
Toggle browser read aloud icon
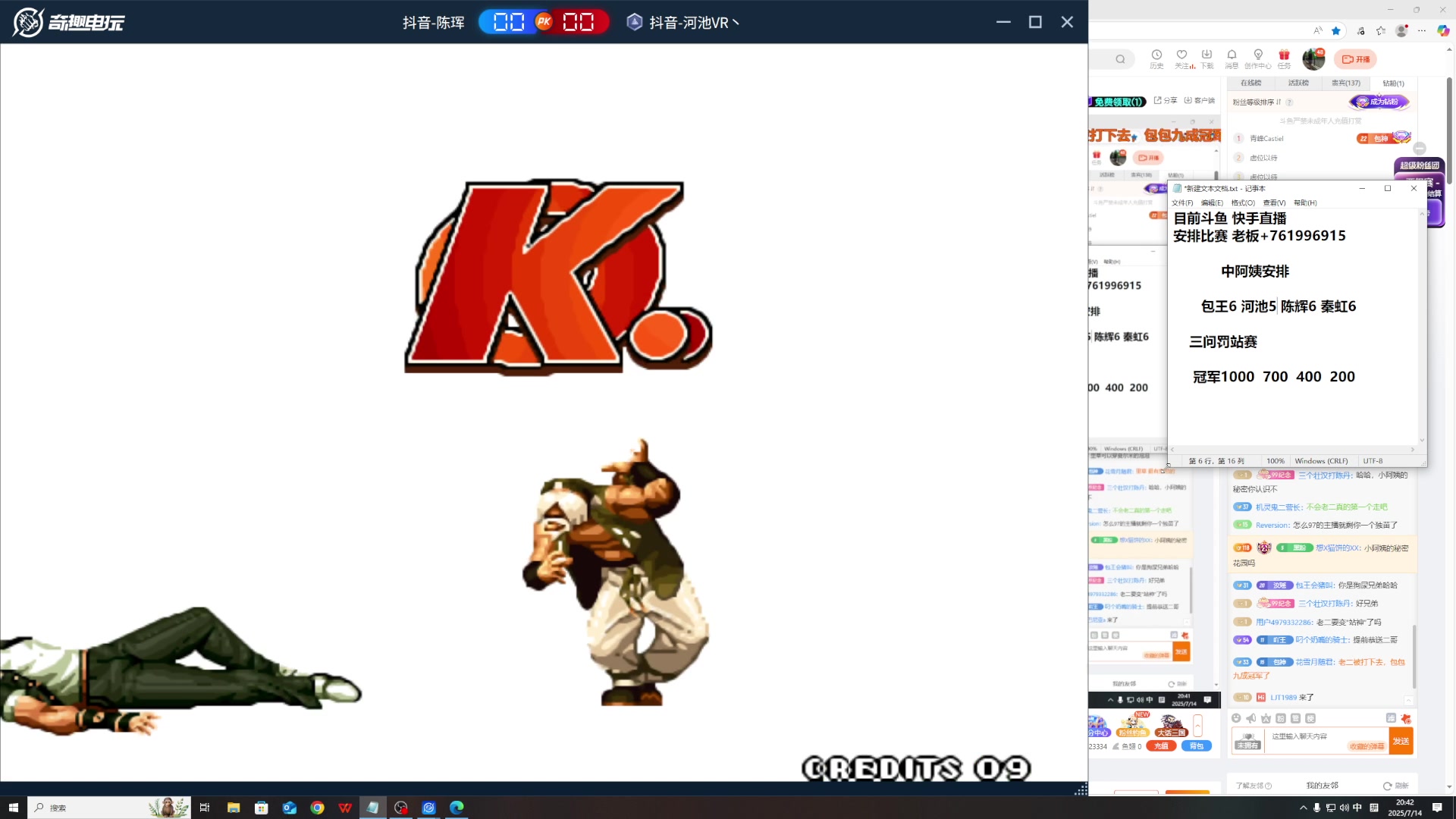(1318, 30)
